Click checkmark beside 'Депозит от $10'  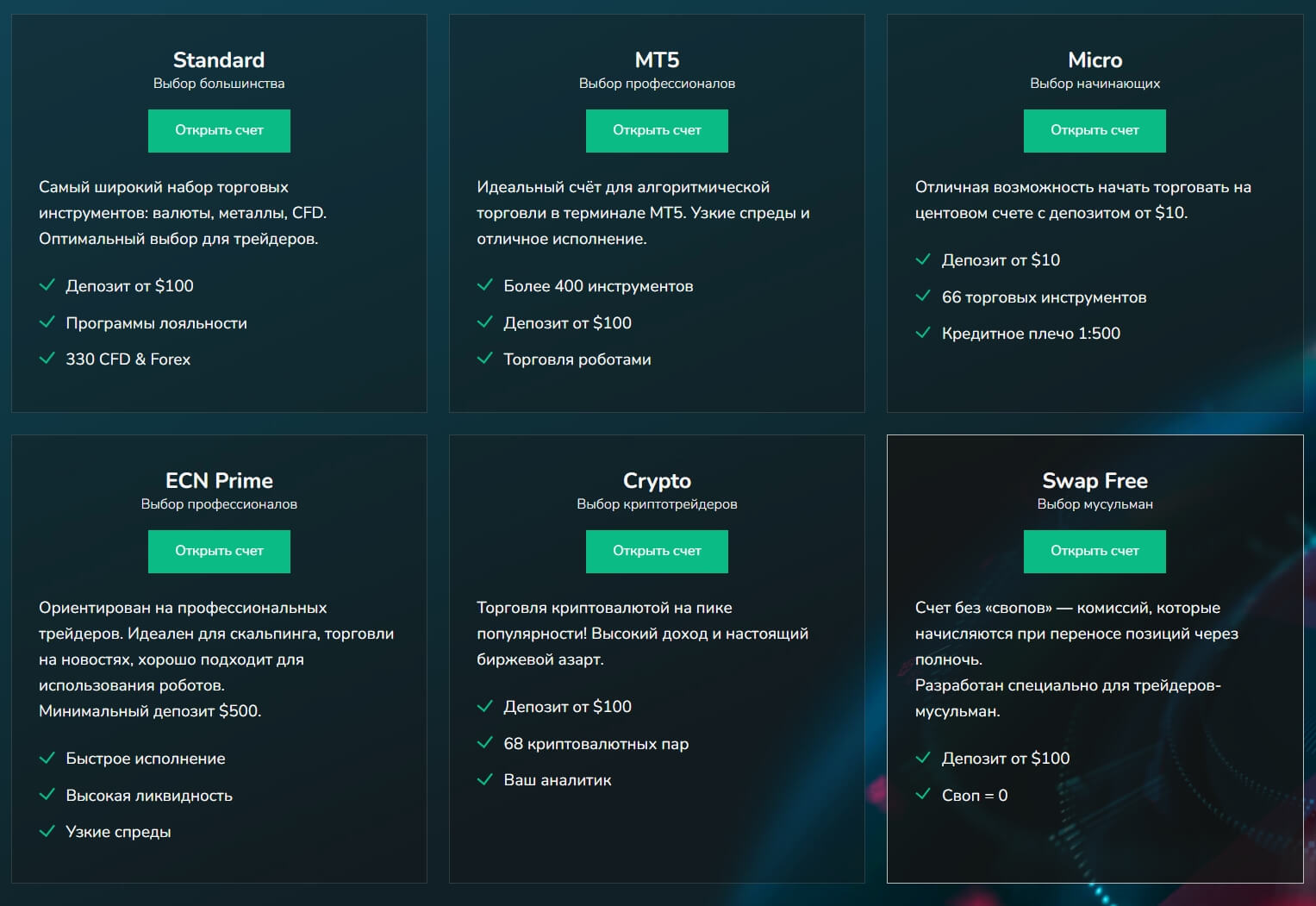click(x=923, y=259)
